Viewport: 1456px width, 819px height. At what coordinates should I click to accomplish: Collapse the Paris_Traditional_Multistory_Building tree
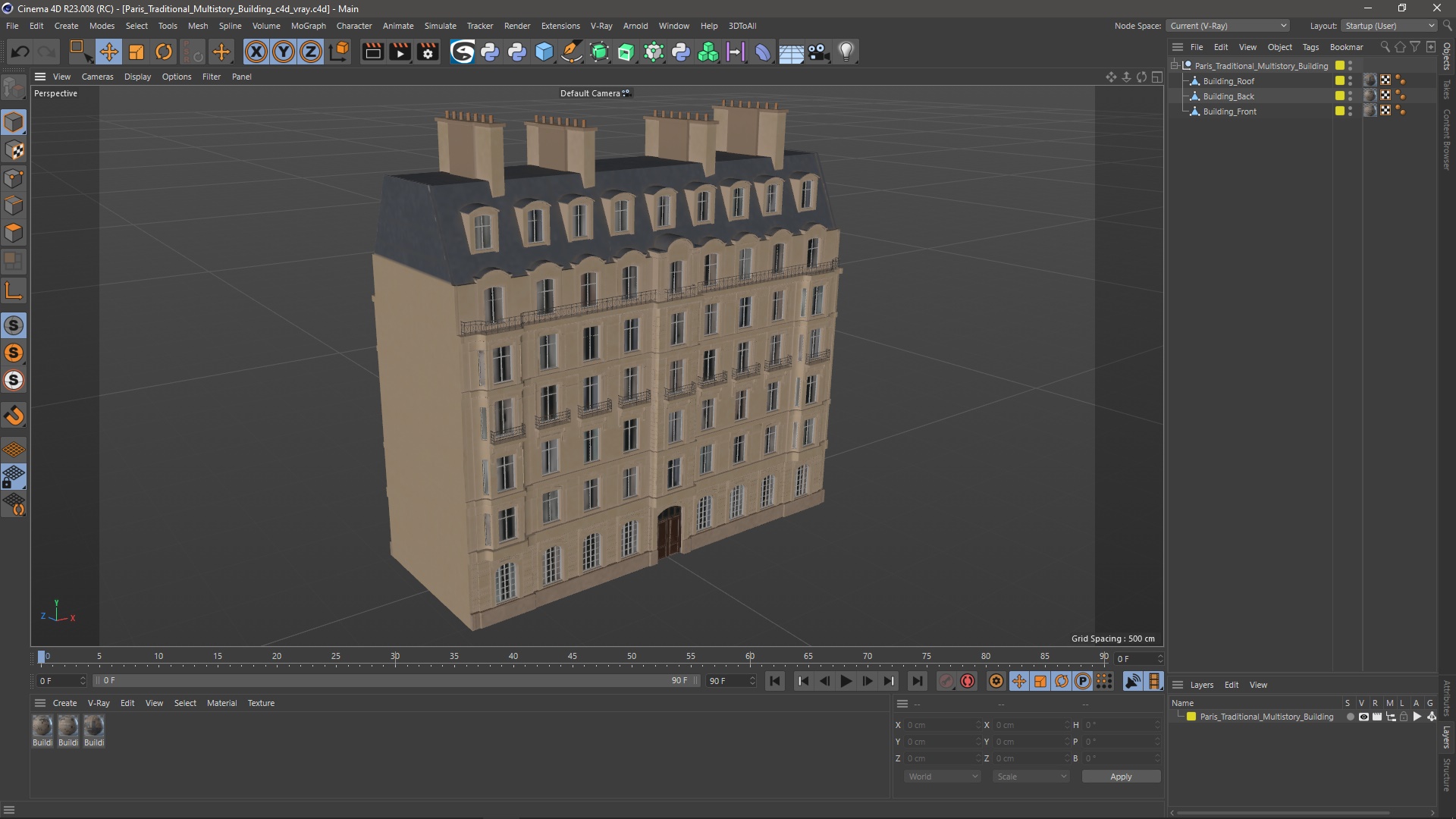1175,65
